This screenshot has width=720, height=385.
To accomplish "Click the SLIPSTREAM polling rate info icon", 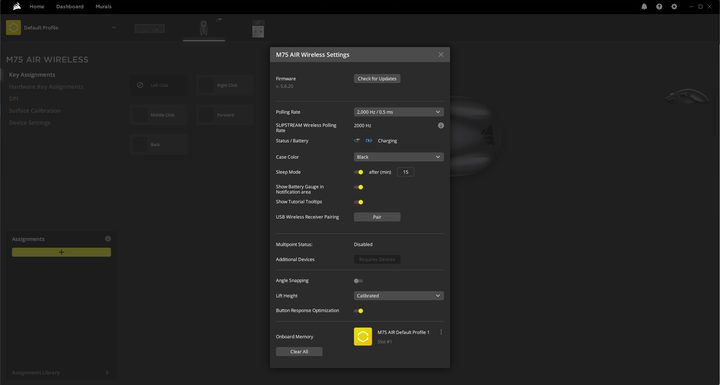I will [x=441, y=125].
